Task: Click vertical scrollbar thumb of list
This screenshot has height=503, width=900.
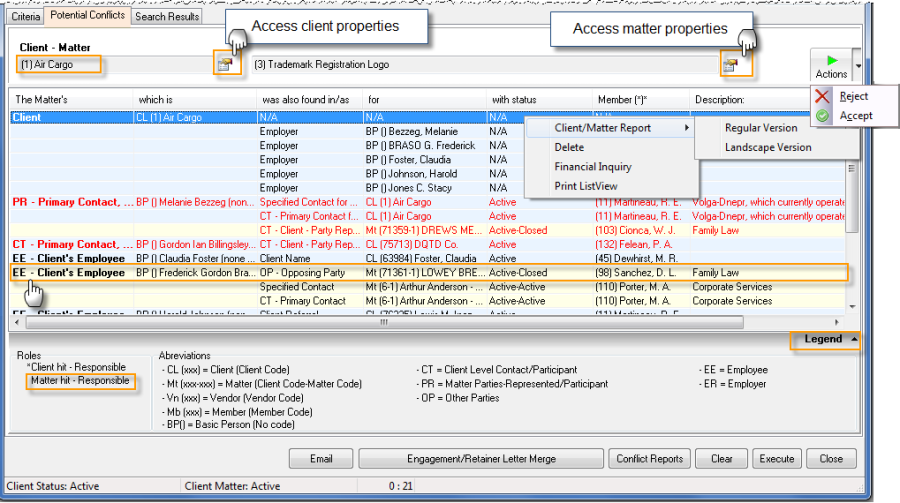Action: point(852,196)
